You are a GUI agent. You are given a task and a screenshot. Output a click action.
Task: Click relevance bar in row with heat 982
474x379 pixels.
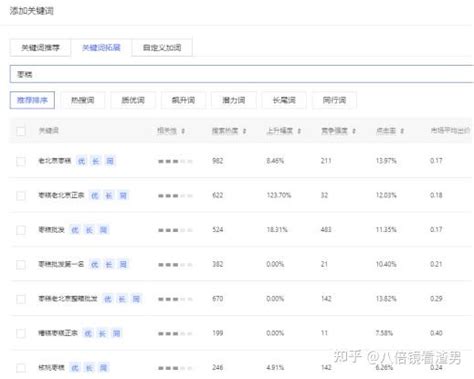pyautogui.click(x=175, y=161)
